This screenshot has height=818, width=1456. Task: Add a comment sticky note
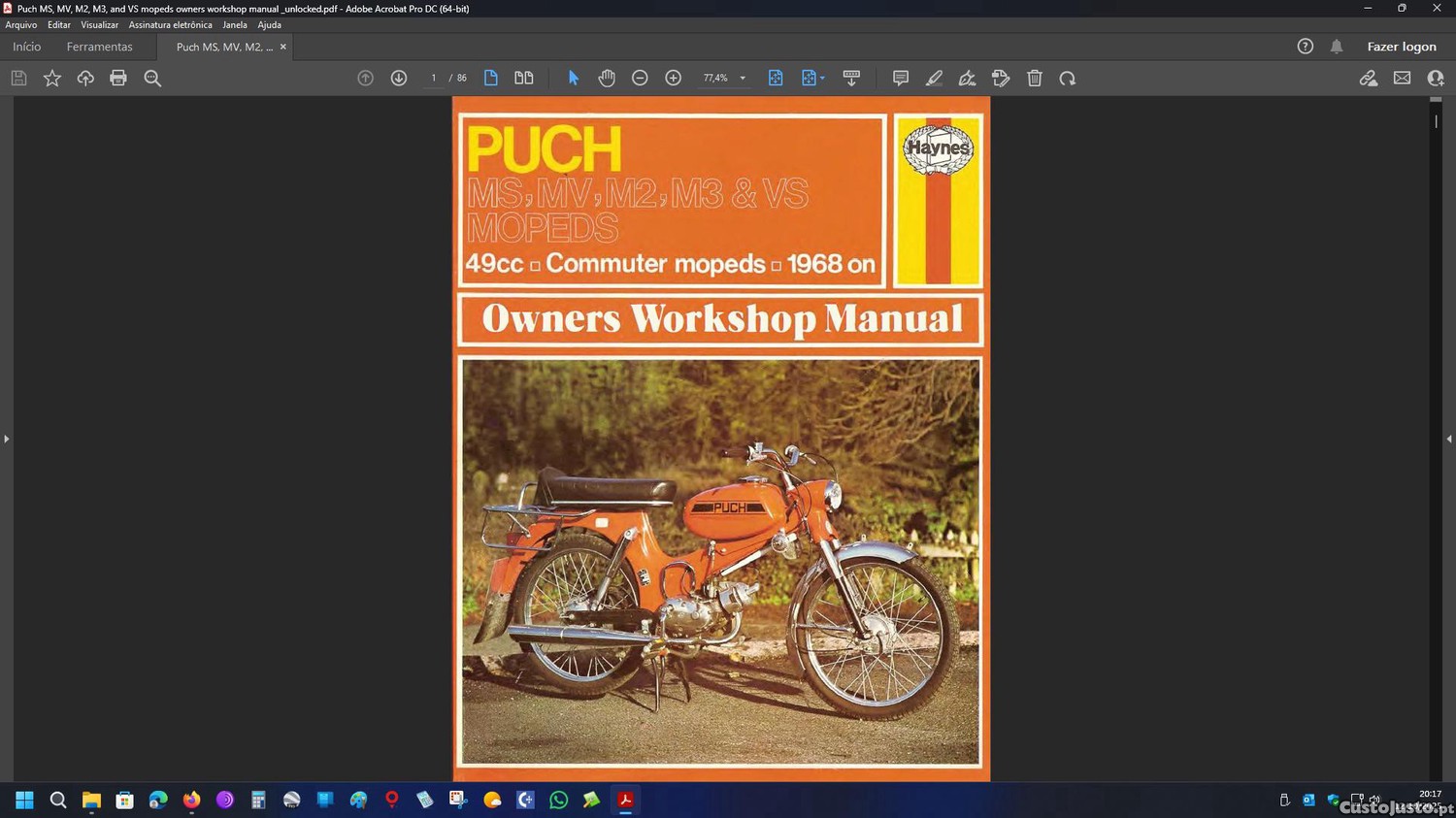(x=901, y=79)
